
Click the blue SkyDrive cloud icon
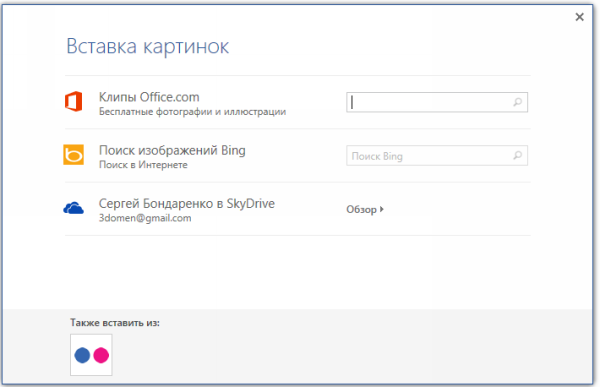coord(73,208)
